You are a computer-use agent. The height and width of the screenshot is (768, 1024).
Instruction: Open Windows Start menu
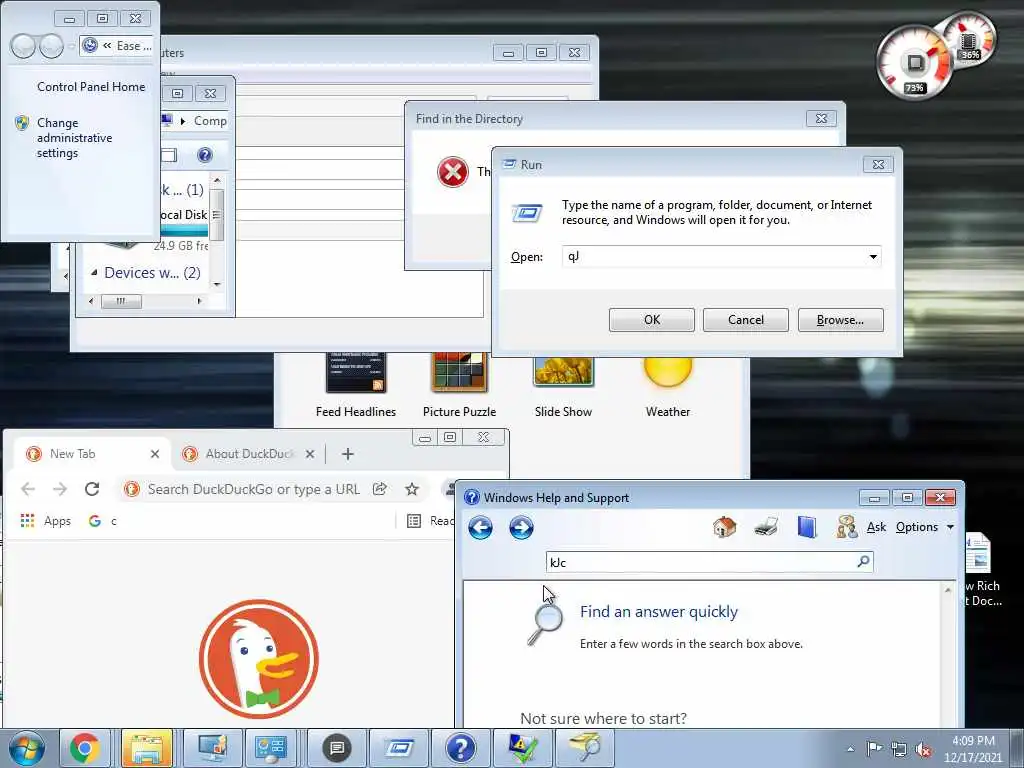[27, 748]
